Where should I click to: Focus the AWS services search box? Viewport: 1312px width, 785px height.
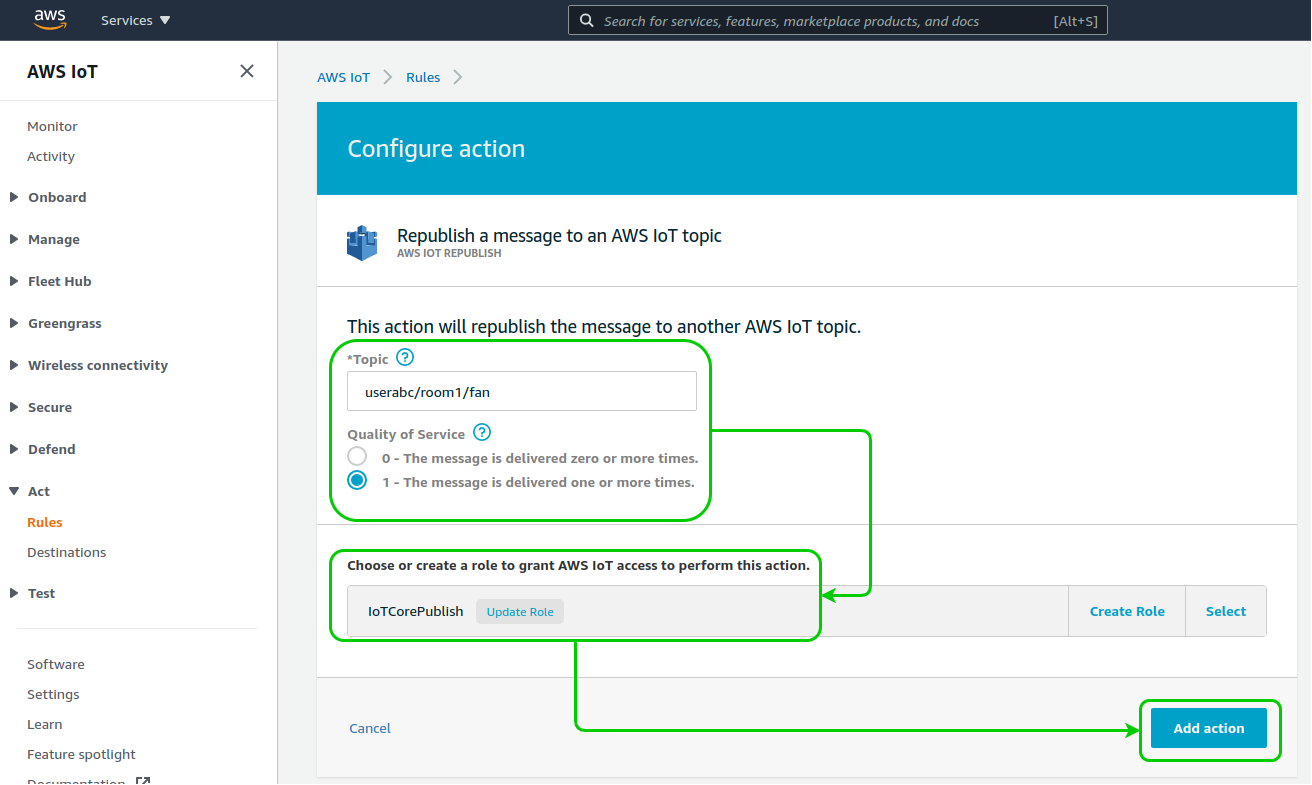[x=838, y=20]
